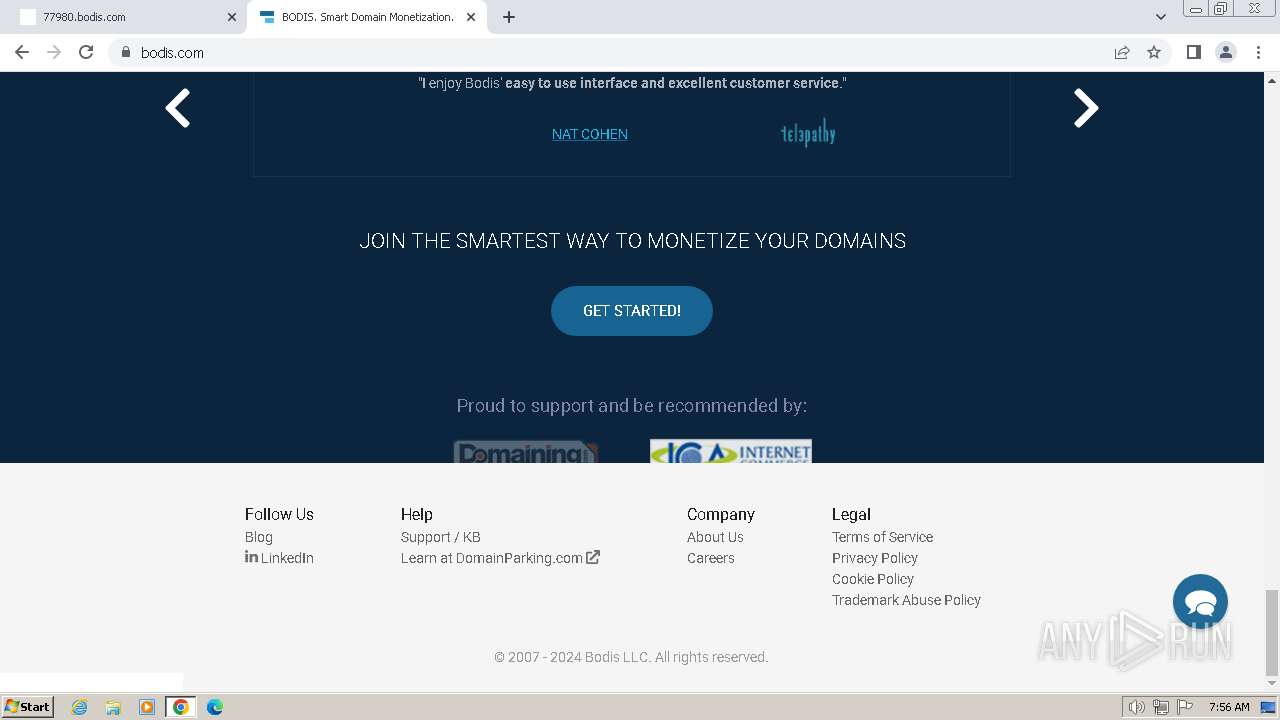The image size is (1280, 720).
Task: Click the browser back arrow
Action: [x=22, y=52]
